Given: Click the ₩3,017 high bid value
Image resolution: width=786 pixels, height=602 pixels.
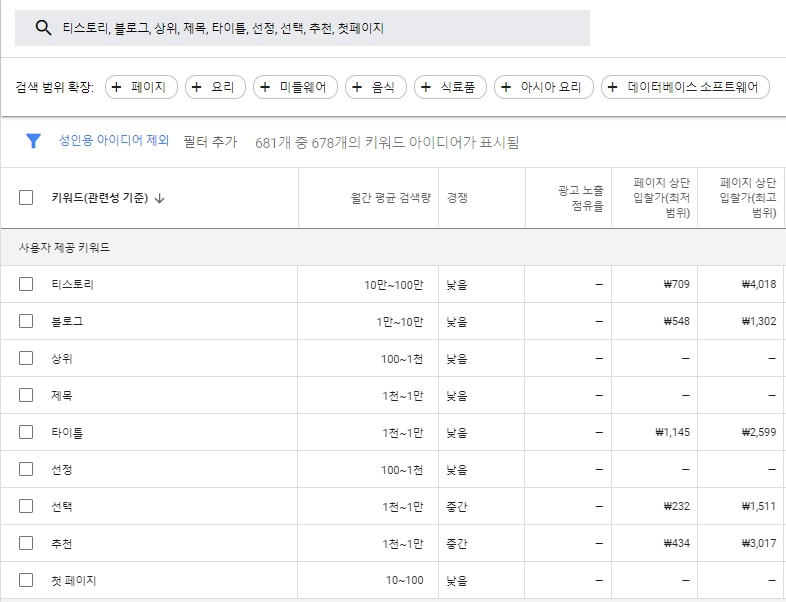Looking at the screenshot, I should pos(759,543).
